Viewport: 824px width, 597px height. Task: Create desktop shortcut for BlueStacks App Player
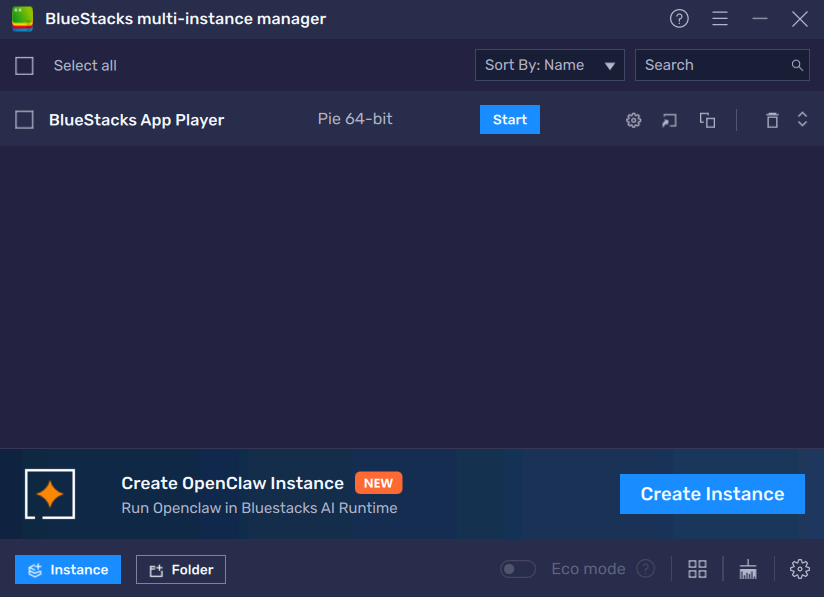coord(669,120)
